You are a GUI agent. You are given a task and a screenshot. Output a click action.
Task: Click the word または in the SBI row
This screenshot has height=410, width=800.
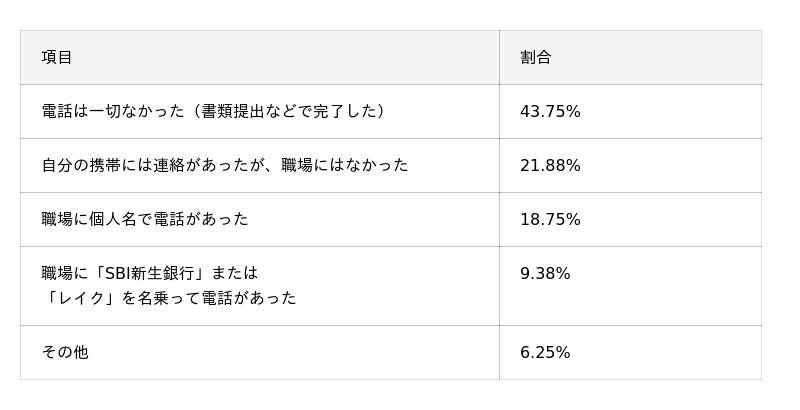[235, 273]
